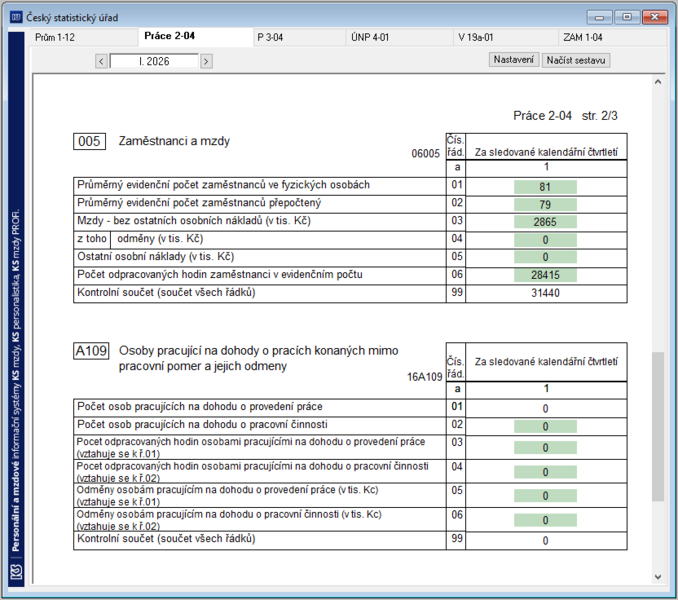Image resolution: width=678 pixels, height=600 pixels.
Task: Click the label Počet odpracovaných hodin zaměstnanci v evidenčním počtu
Action: 220,274
